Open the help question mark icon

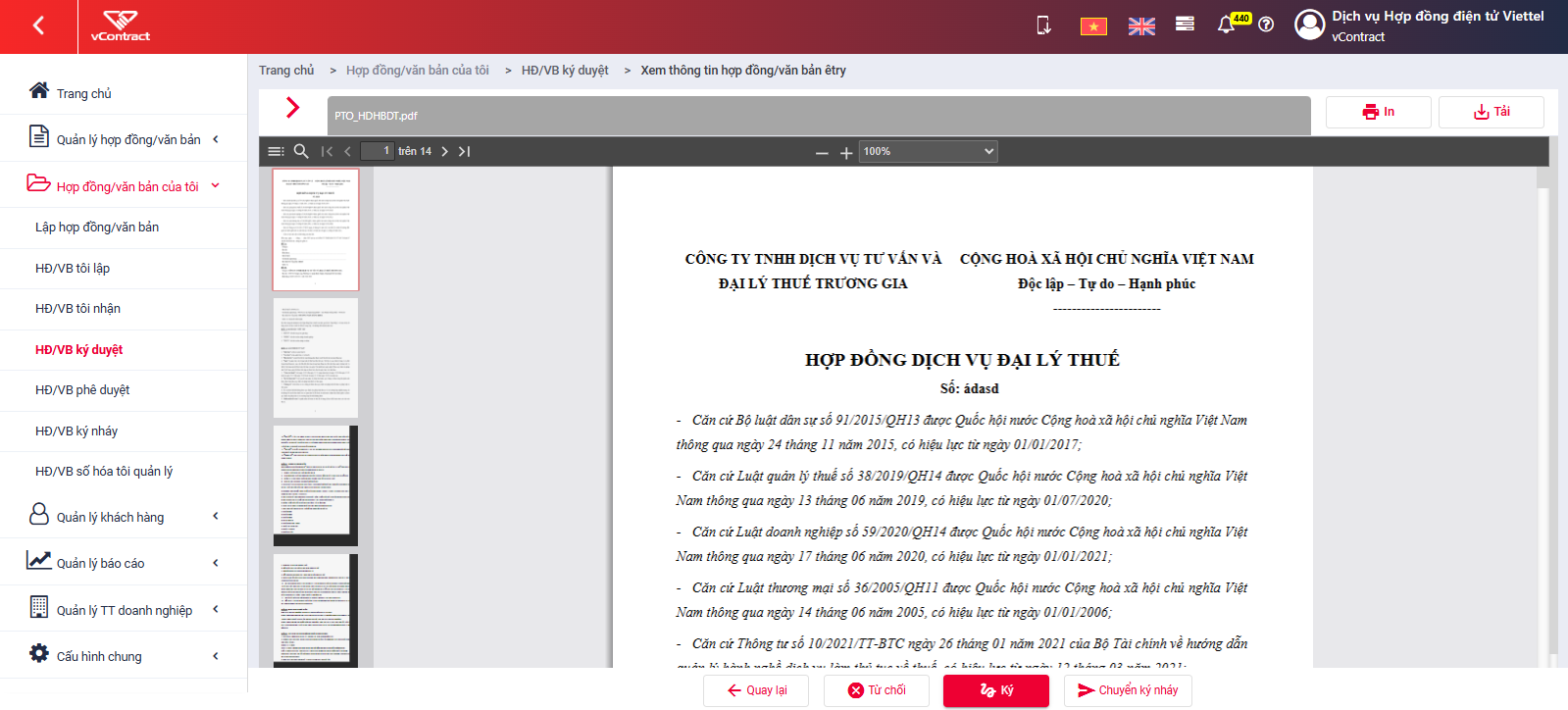tap(1266, 25)
